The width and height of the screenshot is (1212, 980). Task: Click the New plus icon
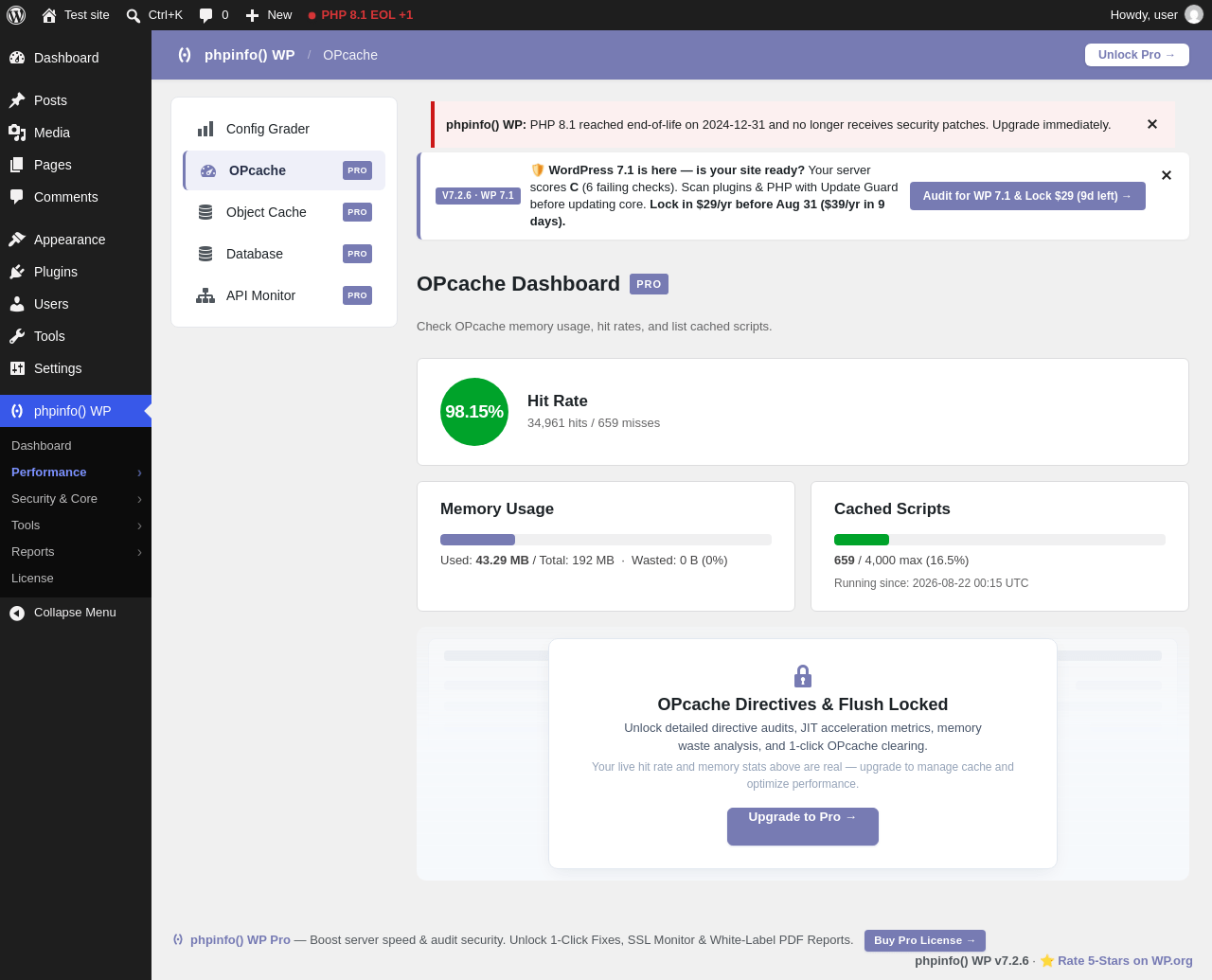pyautogui.click(x=252, y=15)
